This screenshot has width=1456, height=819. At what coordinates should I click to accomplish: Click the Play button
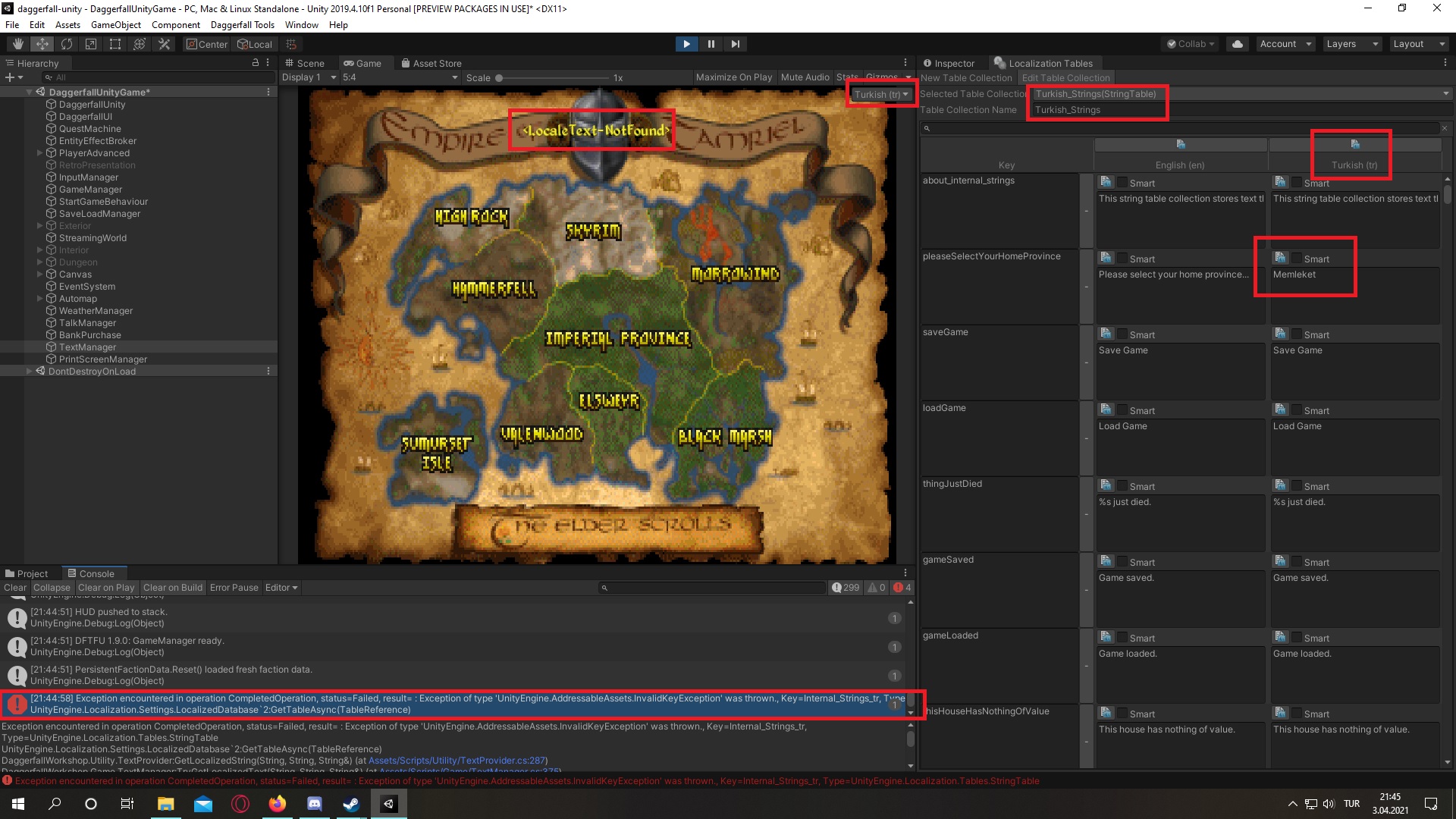686,44
